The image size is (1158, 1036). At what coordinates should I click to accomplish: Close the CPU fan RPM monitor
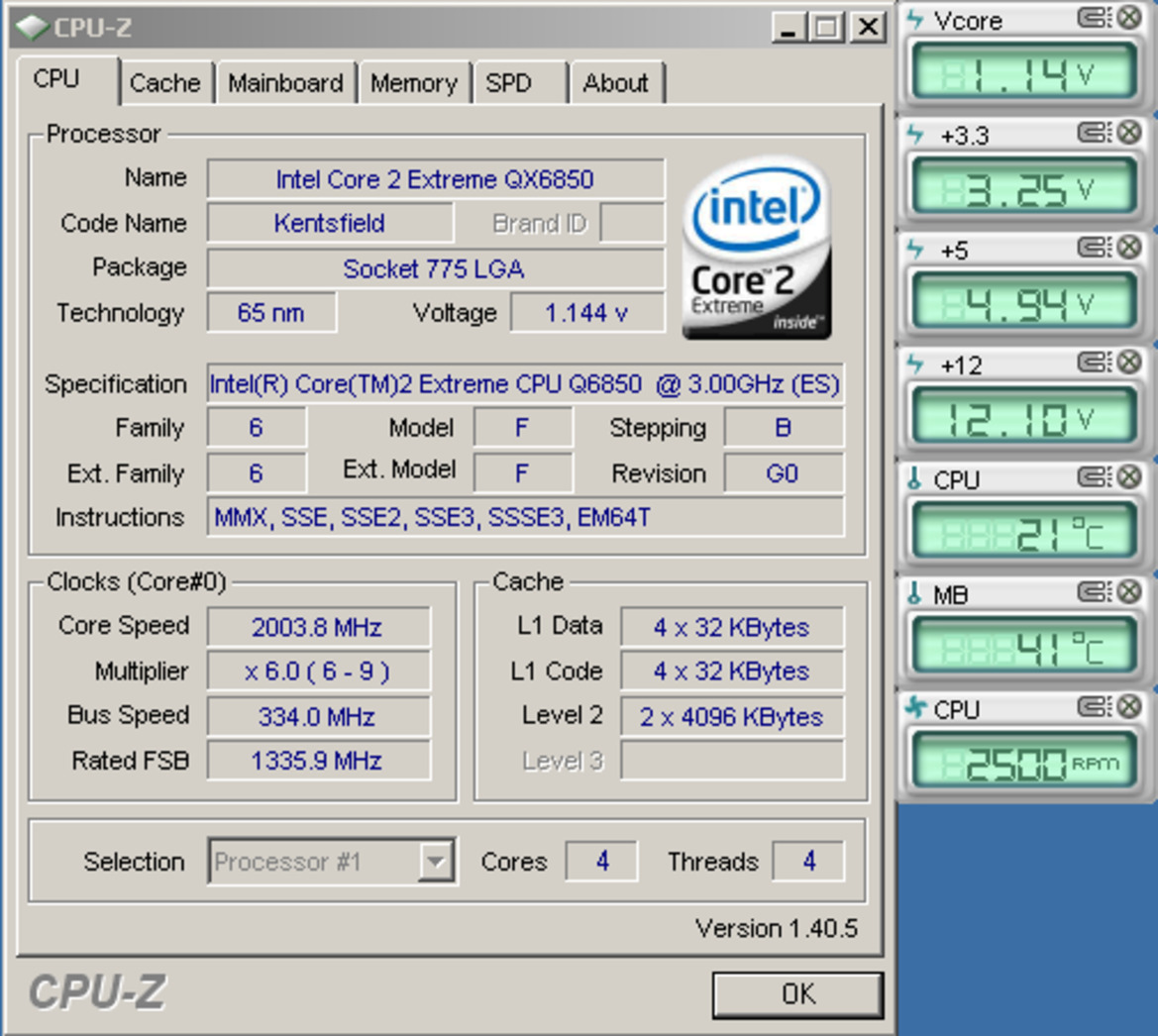pyautogui.click(x=1128, y=707)
